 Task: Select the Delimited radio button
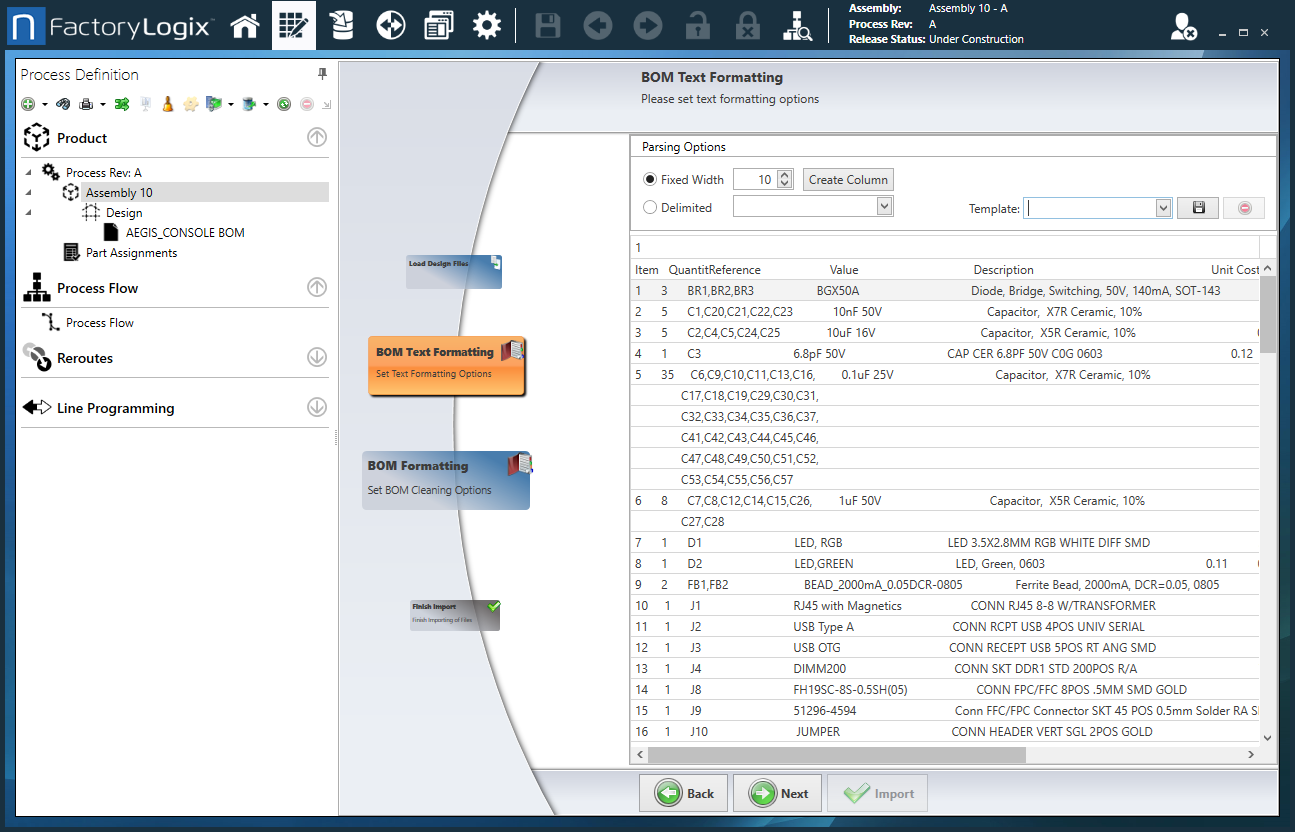pos(651,208)
